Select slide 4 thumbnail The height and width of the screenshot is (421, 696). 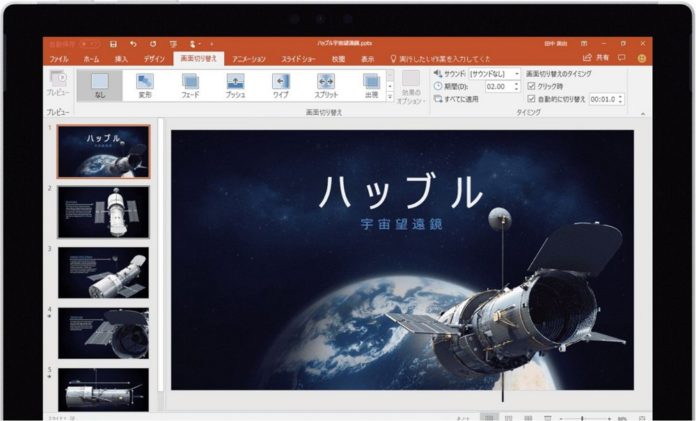coord(103,333)
